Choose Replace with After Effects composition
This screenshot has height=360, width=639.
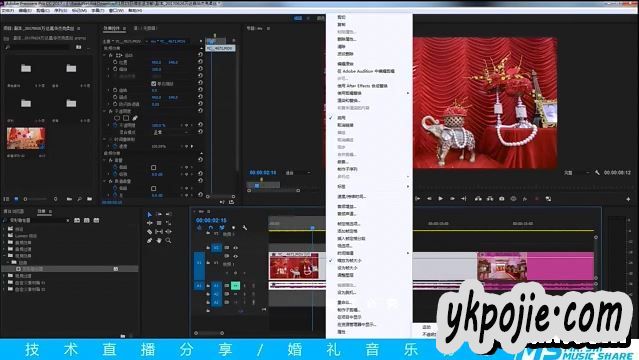pyautogui.click(x=362, y=86)
